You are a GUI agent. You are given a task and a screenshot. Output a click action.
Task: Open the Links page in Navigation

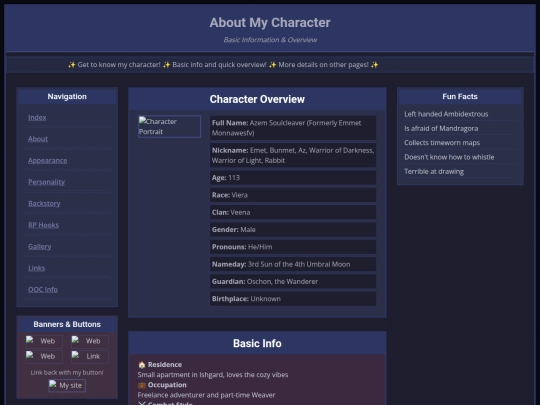pos(37,268)
